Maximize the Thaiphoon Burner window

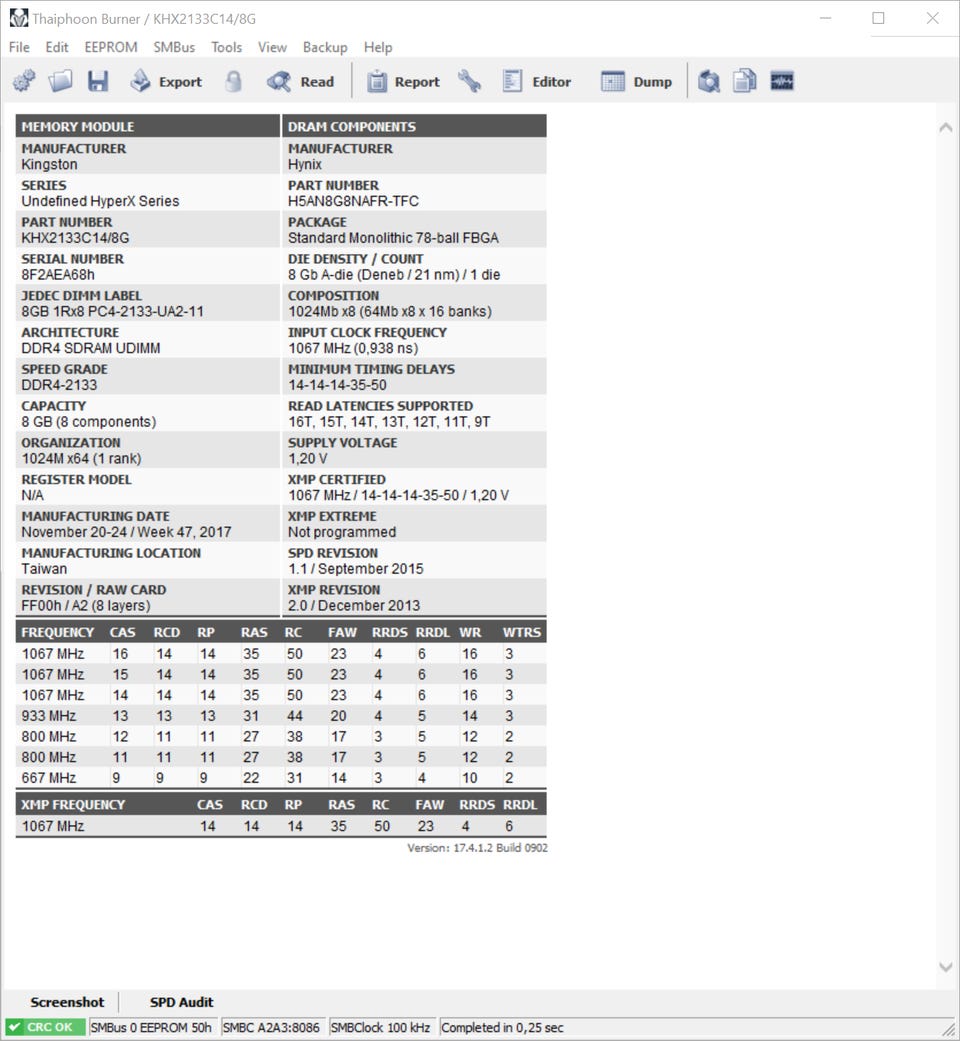coord(878,18)
